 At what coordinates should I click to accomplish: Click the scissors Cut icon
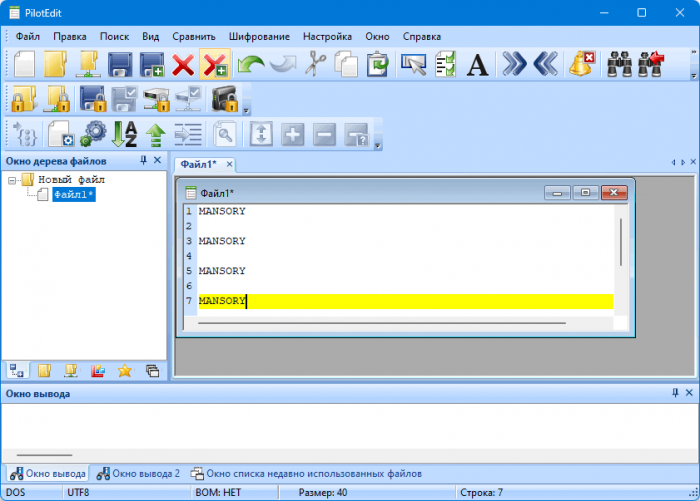click(x=316, y=65)
